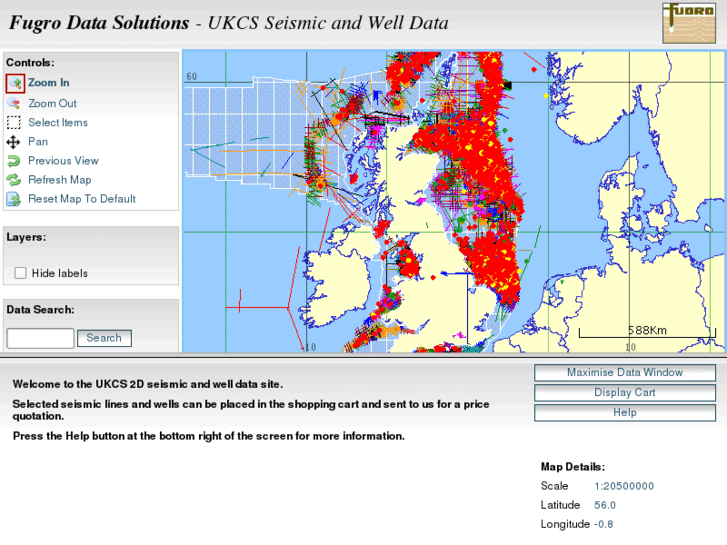Click the 60 latitude label on the map
The height and width of the screenshot is (545, 727).
point(191,77)
